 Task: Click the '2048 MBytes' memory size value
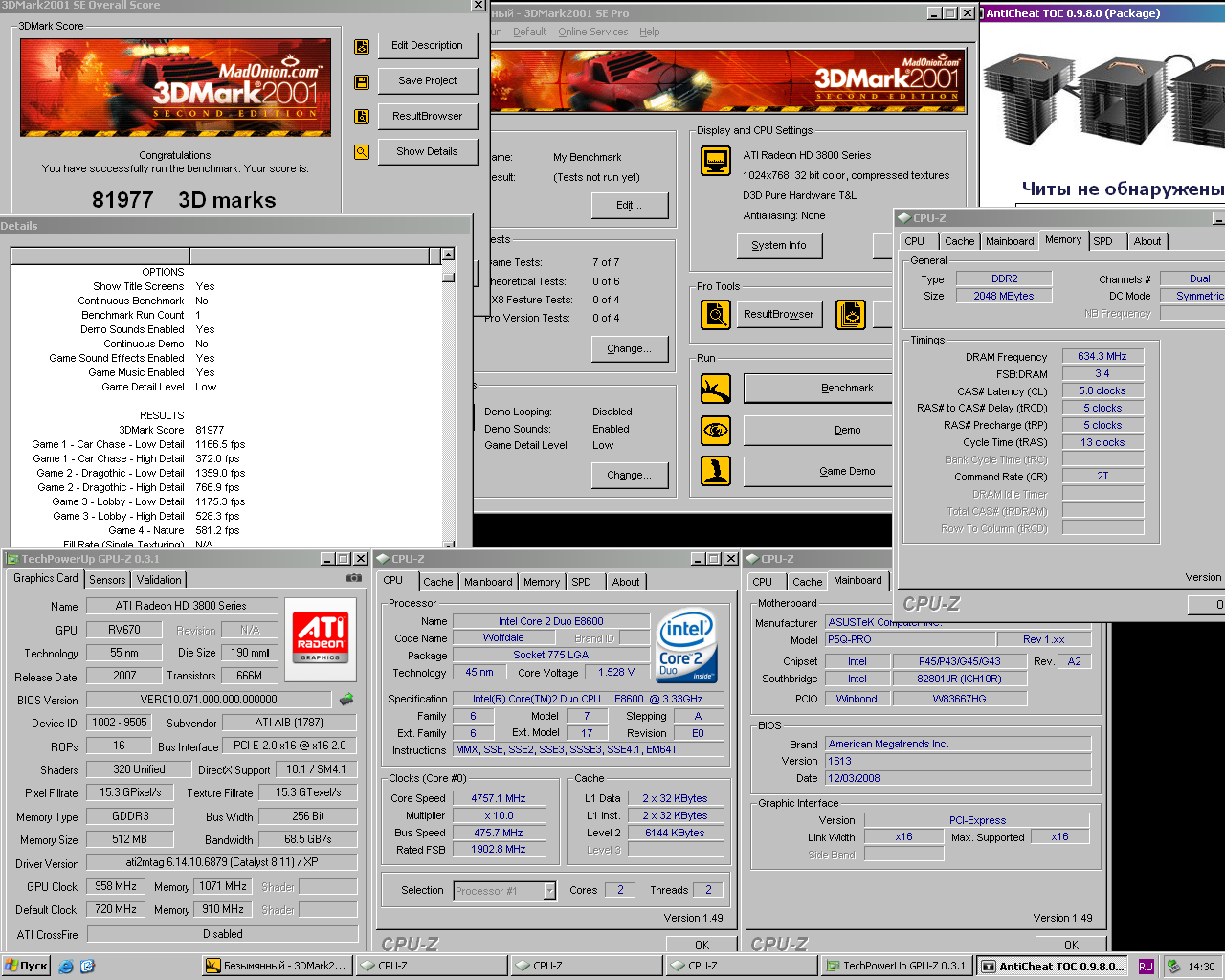point(1004,296)
